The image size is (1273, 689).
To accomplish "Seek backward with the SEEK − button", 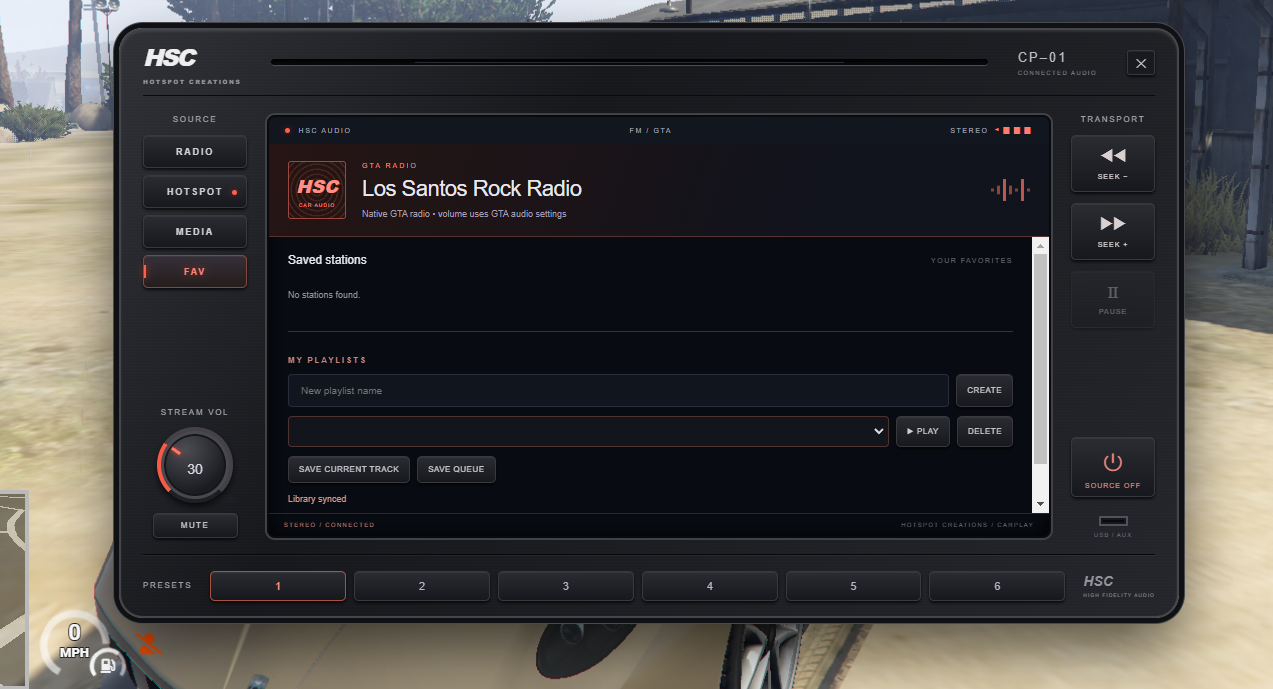I will pos(1113,164).
